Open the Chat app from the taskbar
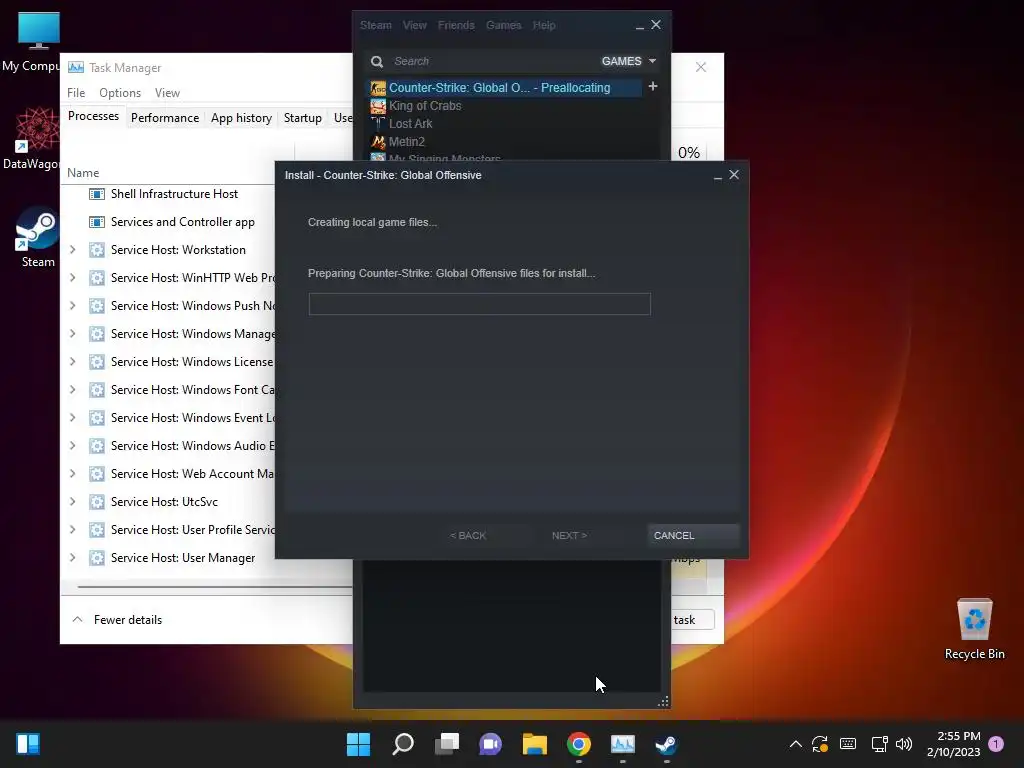The height and width of the screenshot is (768, 1024). pos(490,744)
